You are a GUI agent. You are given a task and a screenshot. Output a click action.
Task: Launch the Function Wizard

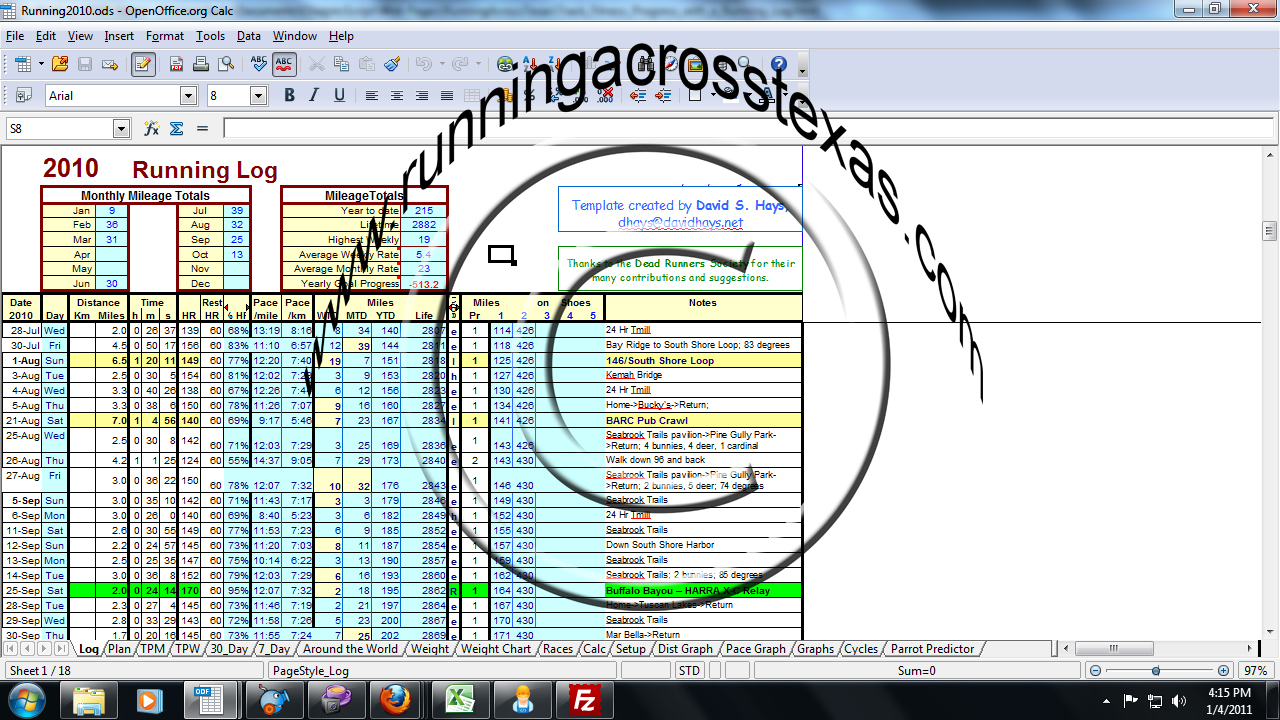(152, 128)
